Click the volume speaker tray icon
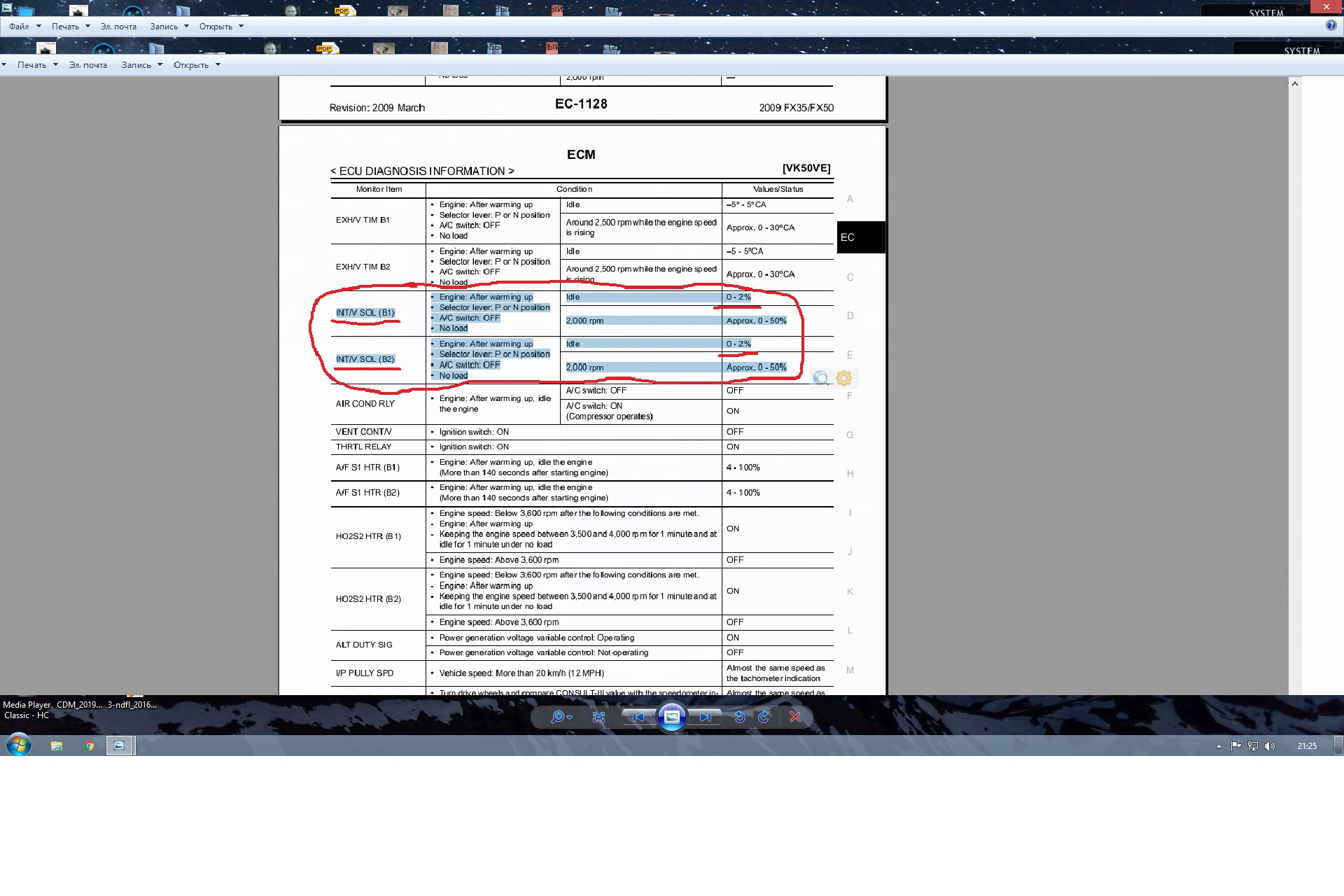 [x=1270, y=746]
